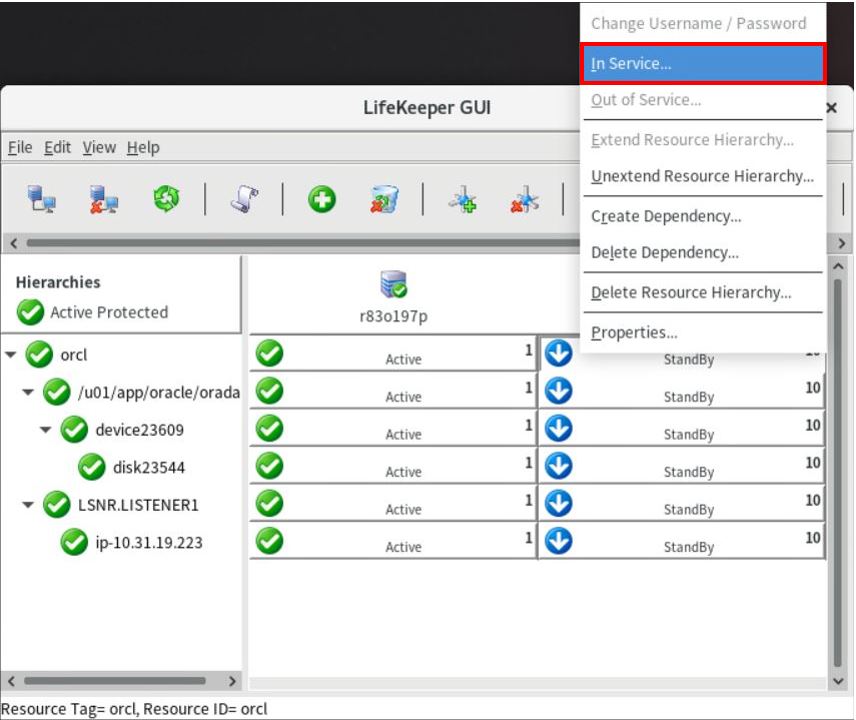Image resolution: width=856 pixels, height=720 pixels.
Task: Choose Create Dependency... menu entry
Action: coord(703,216)
